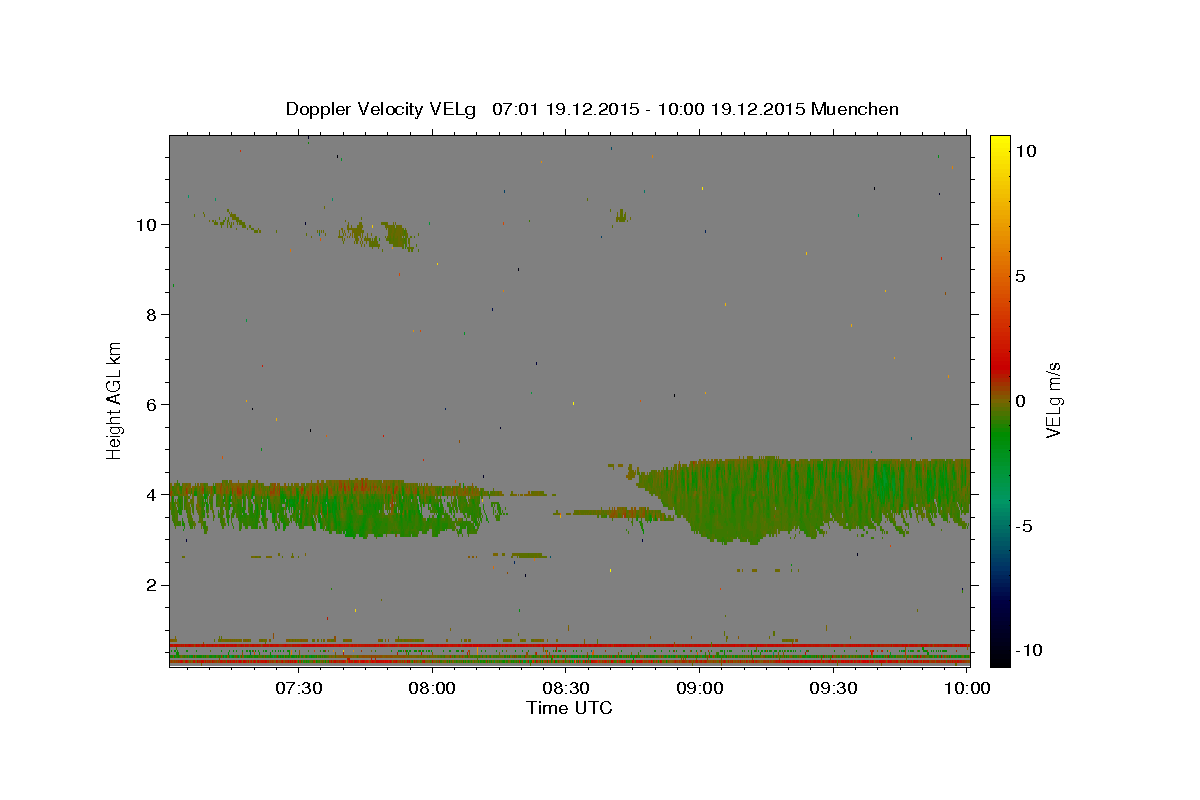
Task: Click the 10:00 time tick label
Action: (968, 688)
